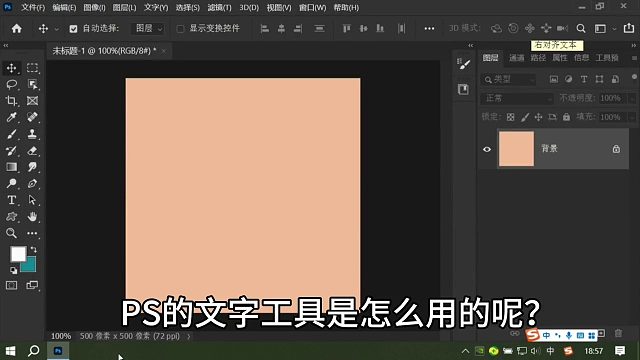
Task: Select the Horizontal Type tool
Action: tap(11, 200)
